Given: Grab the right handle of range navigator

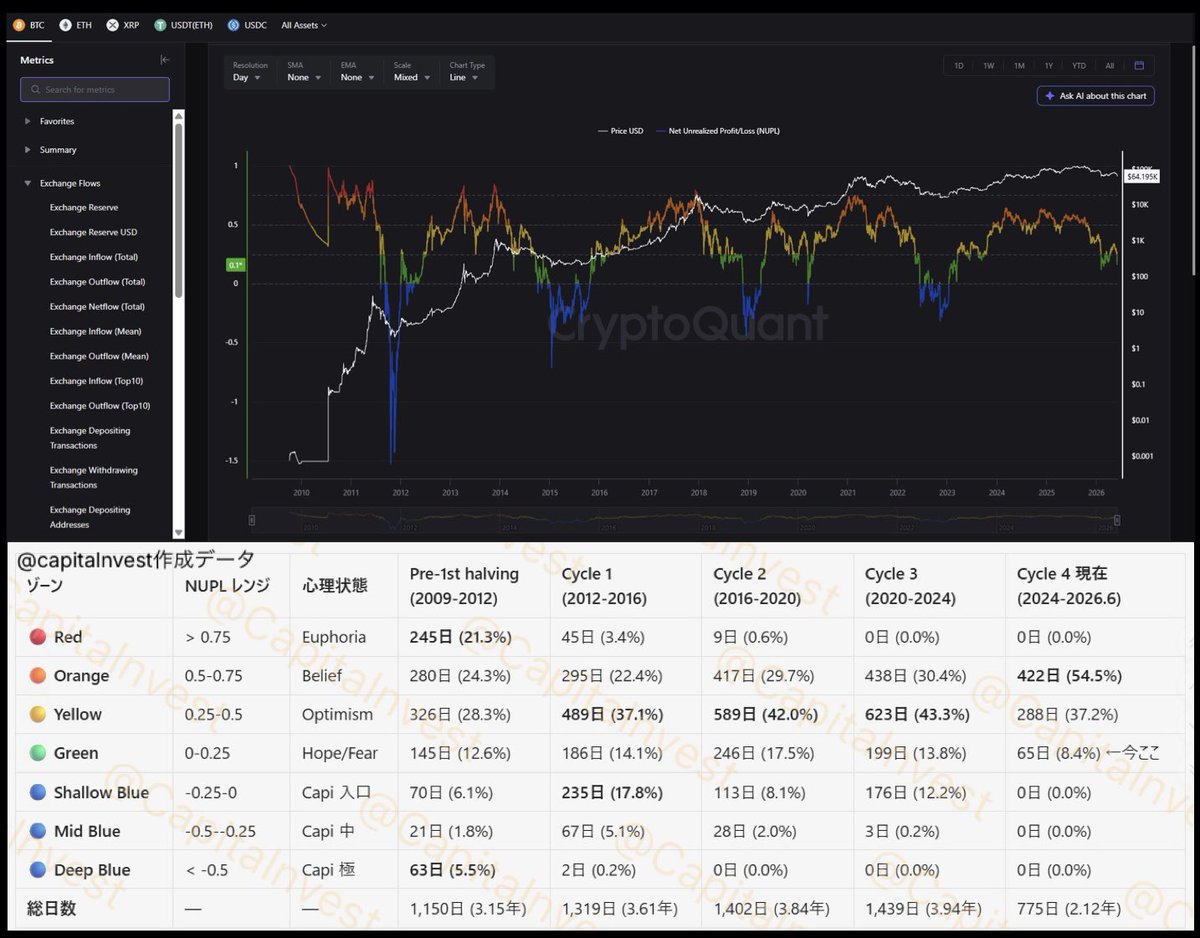Looking at the screenshot, I should click(1117, 519).
